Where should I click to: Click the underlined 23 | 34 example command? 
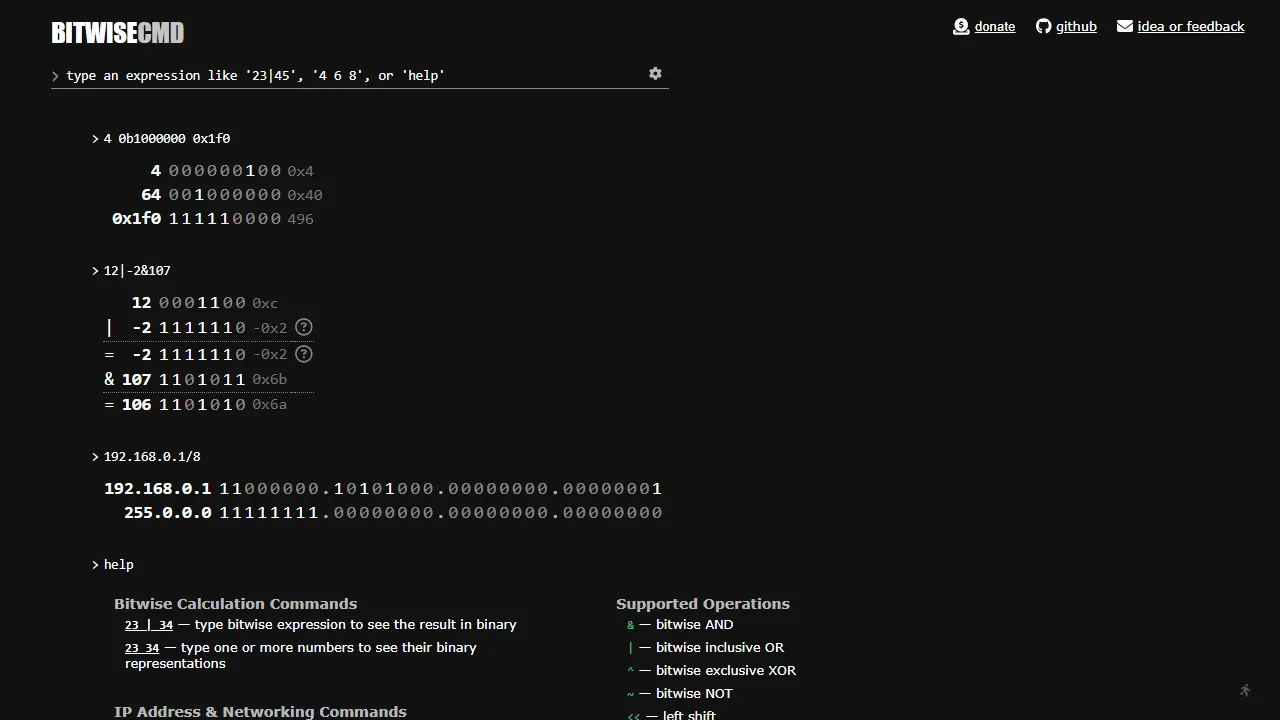148,624
